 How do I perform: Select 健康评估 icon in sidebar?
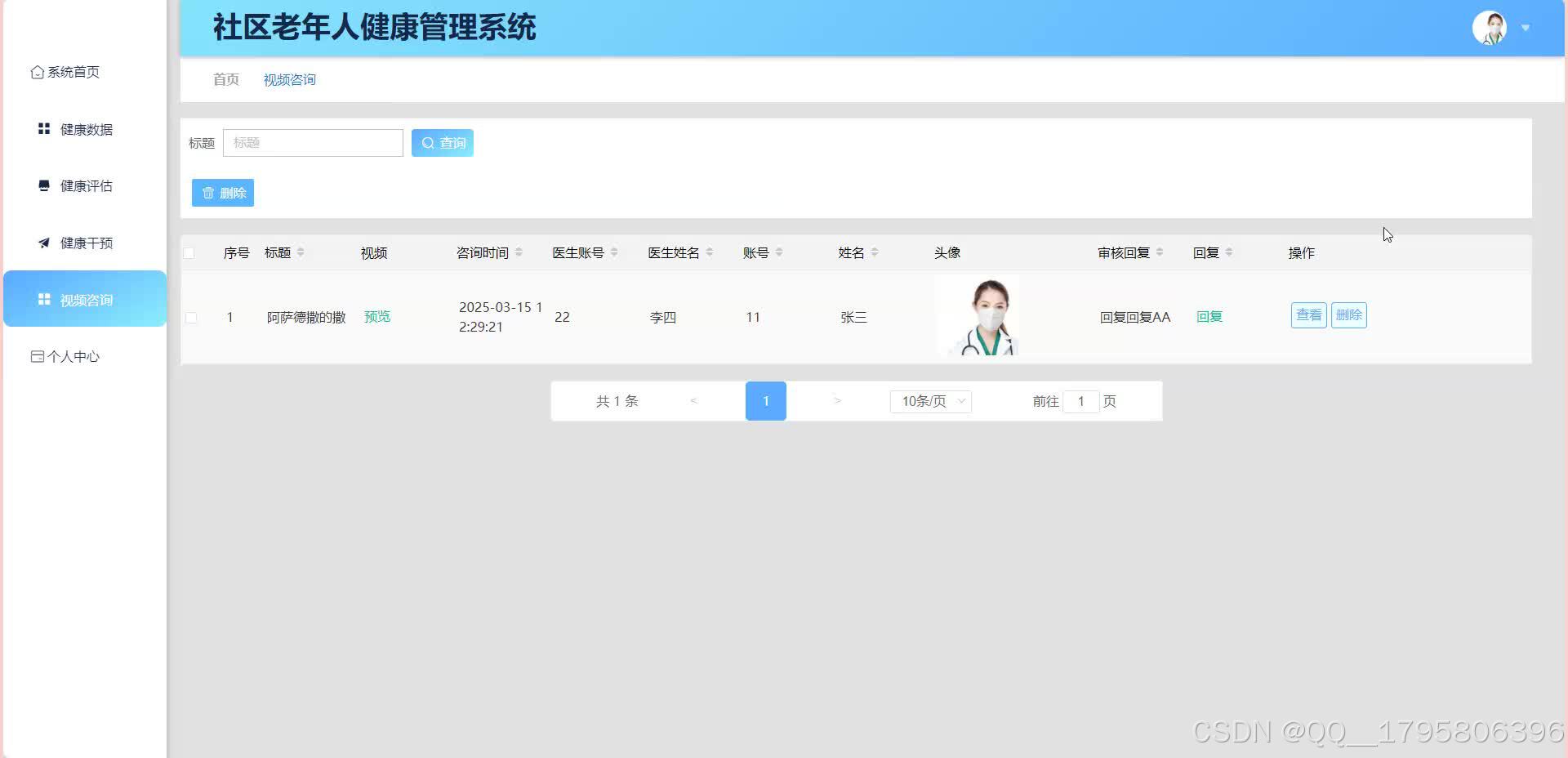(44, 185)
